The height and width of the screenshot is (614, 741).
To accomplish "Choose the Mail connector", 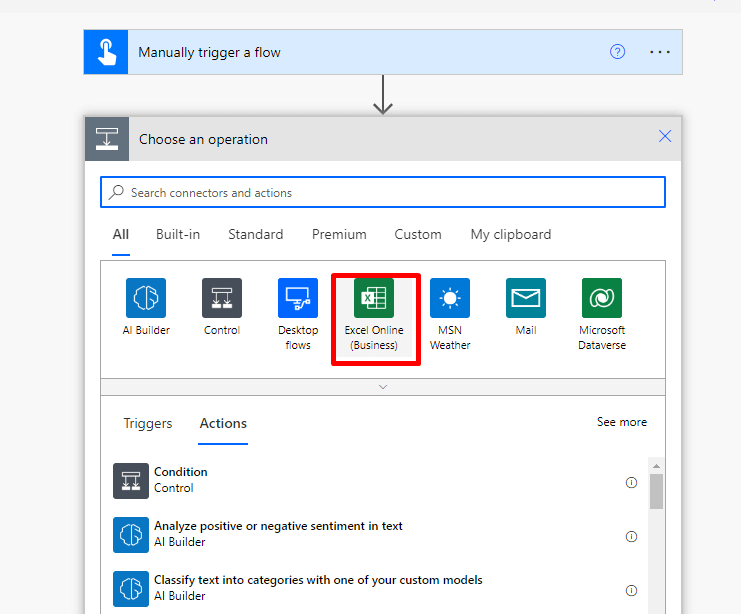I will (526, 307).
